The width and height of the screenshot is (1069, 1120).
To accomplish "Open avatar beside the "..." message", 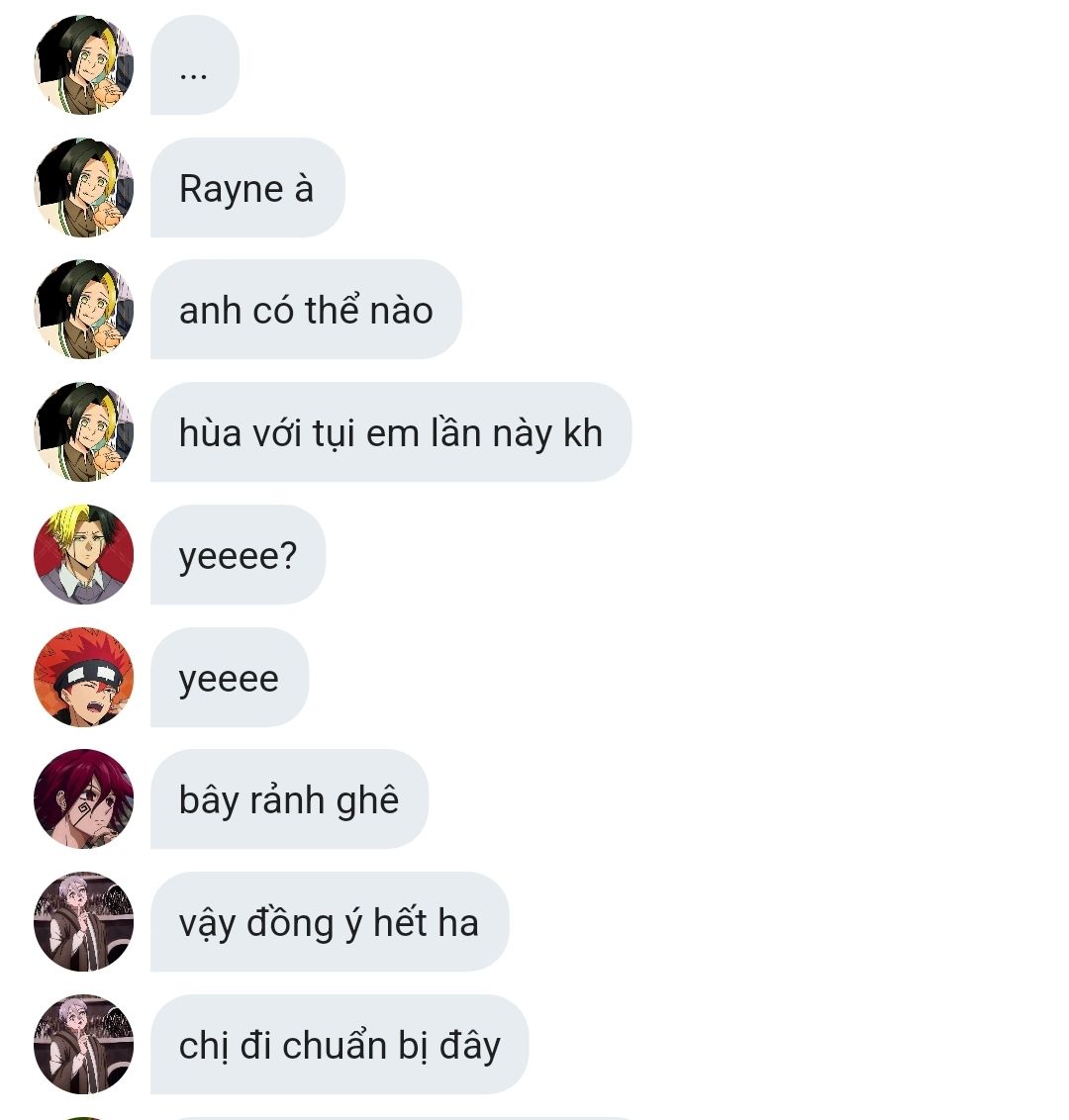I will click(83, 65).
